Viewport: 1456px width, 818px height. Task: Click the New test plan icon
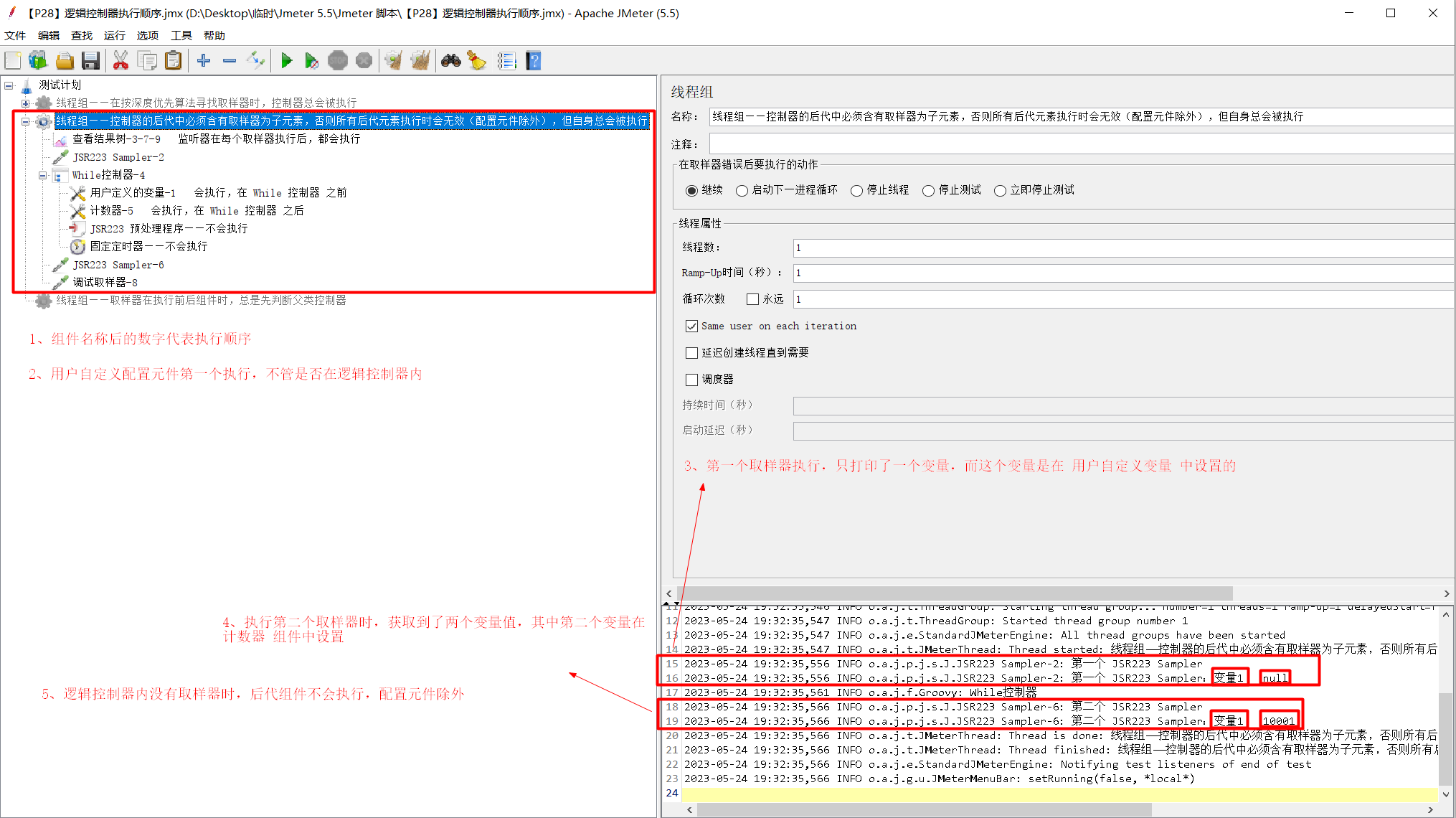pyautogui.click(x=13, y=61)
